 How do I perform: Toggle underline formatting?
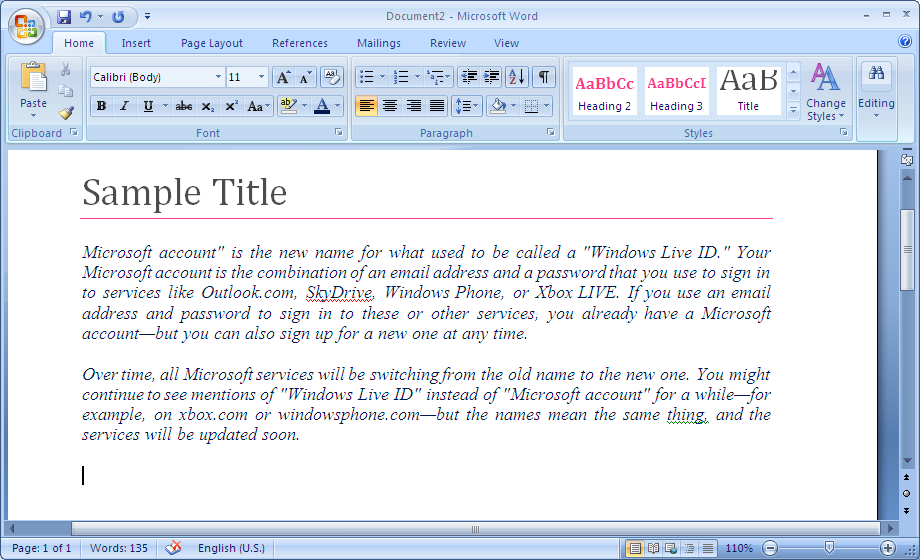(148, 106)
